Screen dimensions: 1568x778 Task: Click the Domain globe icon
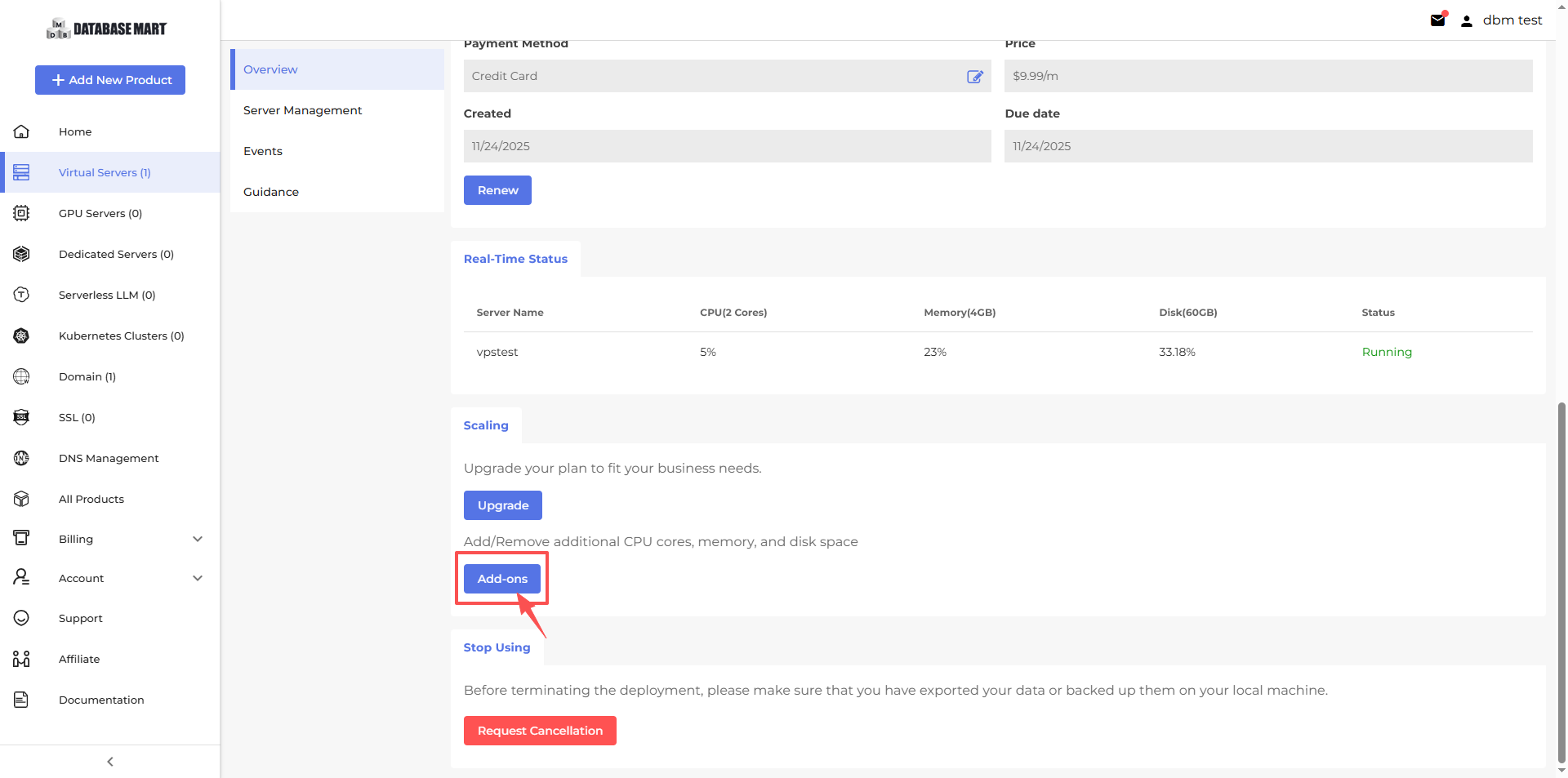(x=21, y=376)
